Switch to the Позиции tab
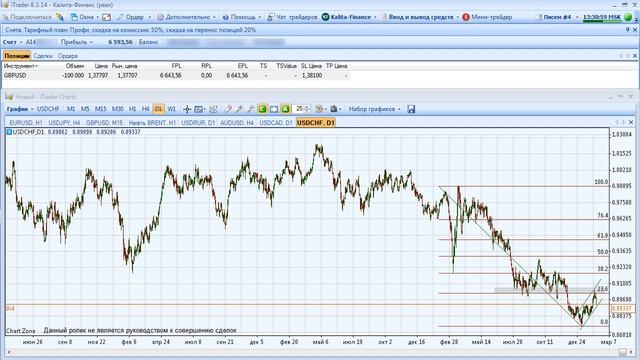 pos(17,56)
